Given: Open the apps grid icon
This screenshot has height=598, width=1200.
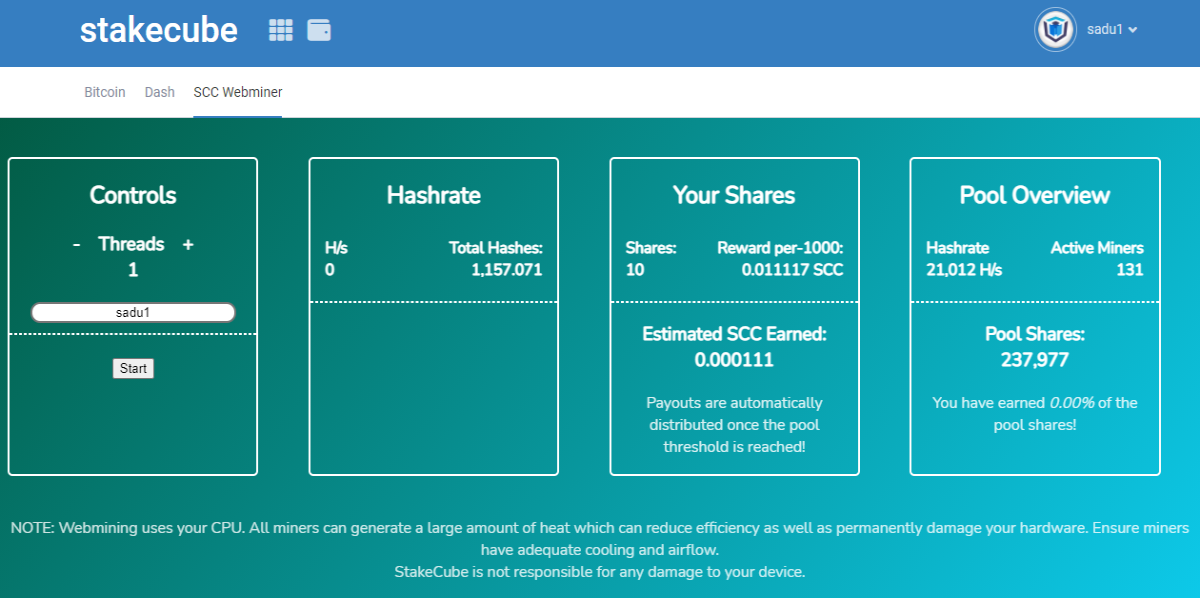Looking at the screenshot, I should [281, 30].
